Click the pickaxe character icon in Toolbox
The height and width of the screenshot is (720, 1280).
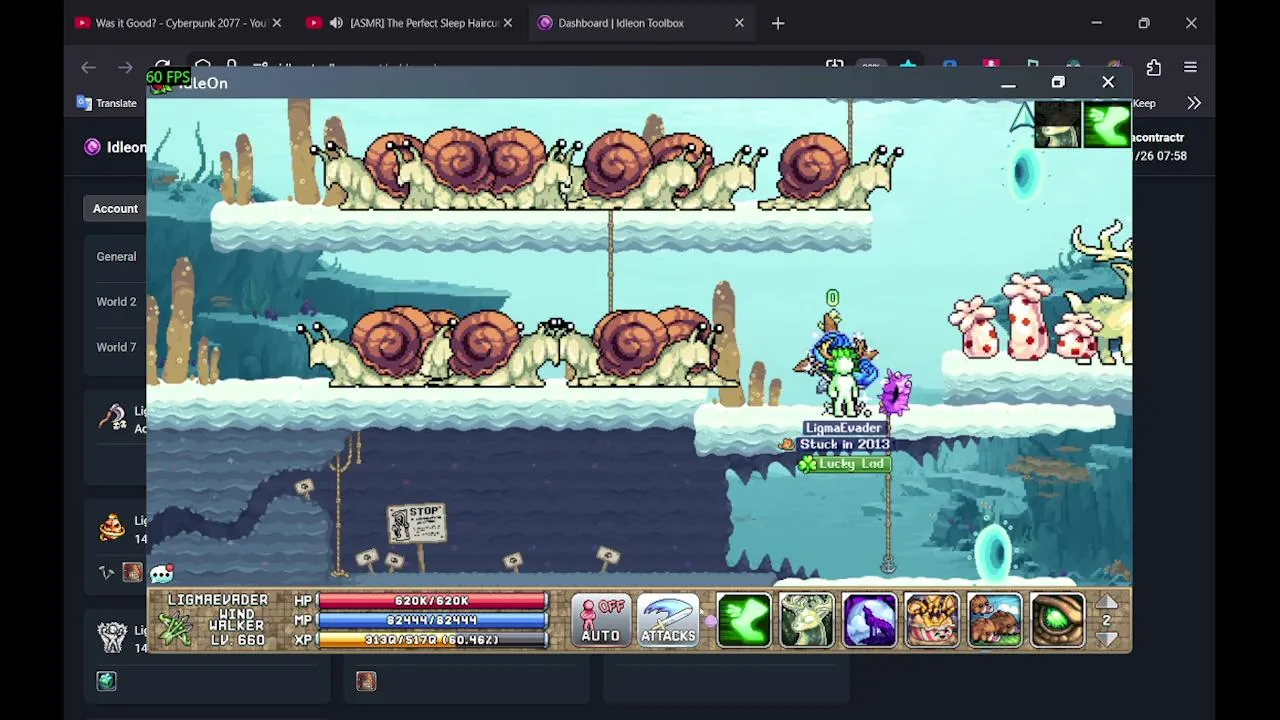tap(112, 416)
